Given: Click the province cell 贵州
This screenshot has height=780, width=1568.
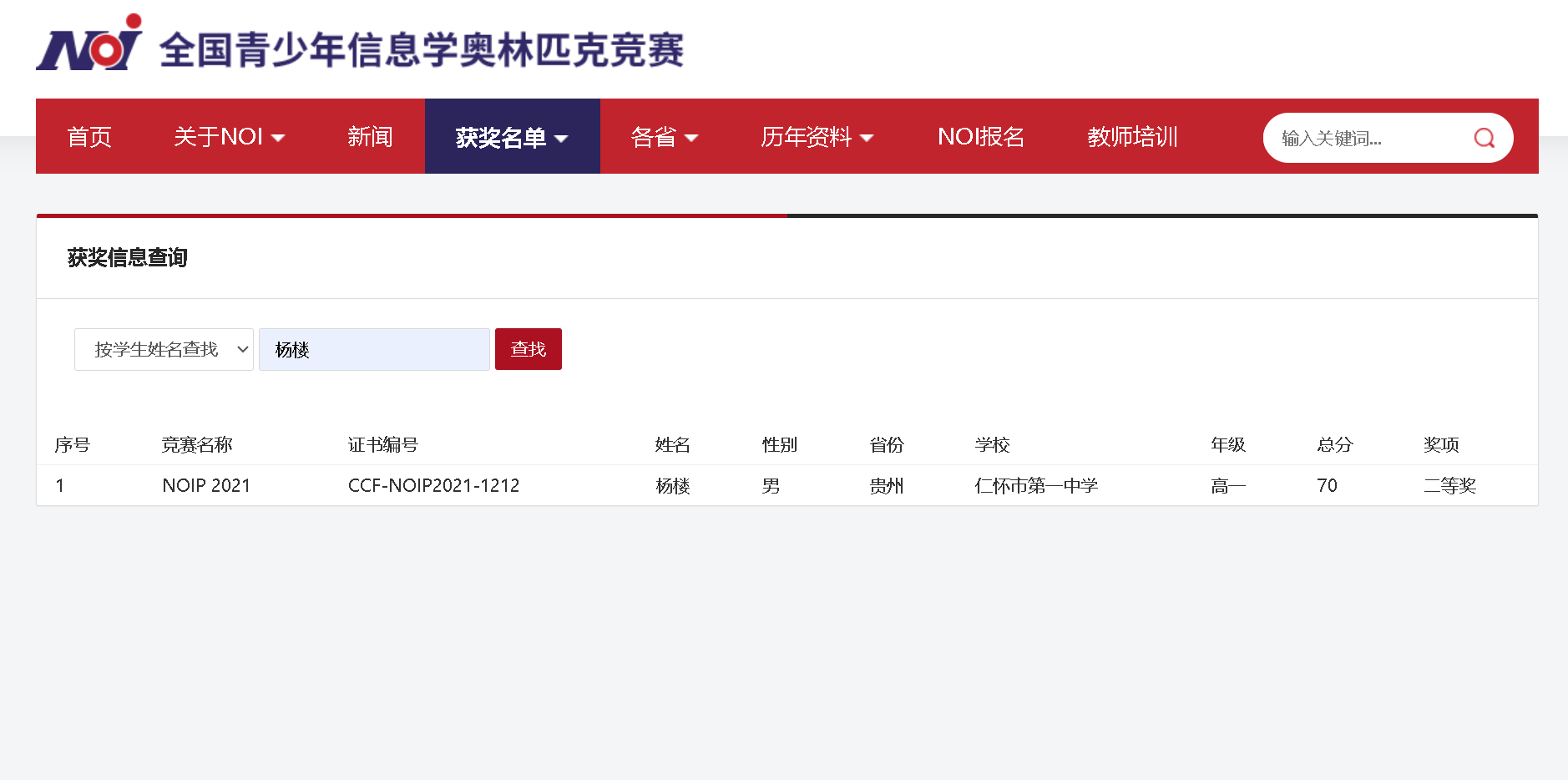Looking at the screenshot, I should click(x=887, y=486).
